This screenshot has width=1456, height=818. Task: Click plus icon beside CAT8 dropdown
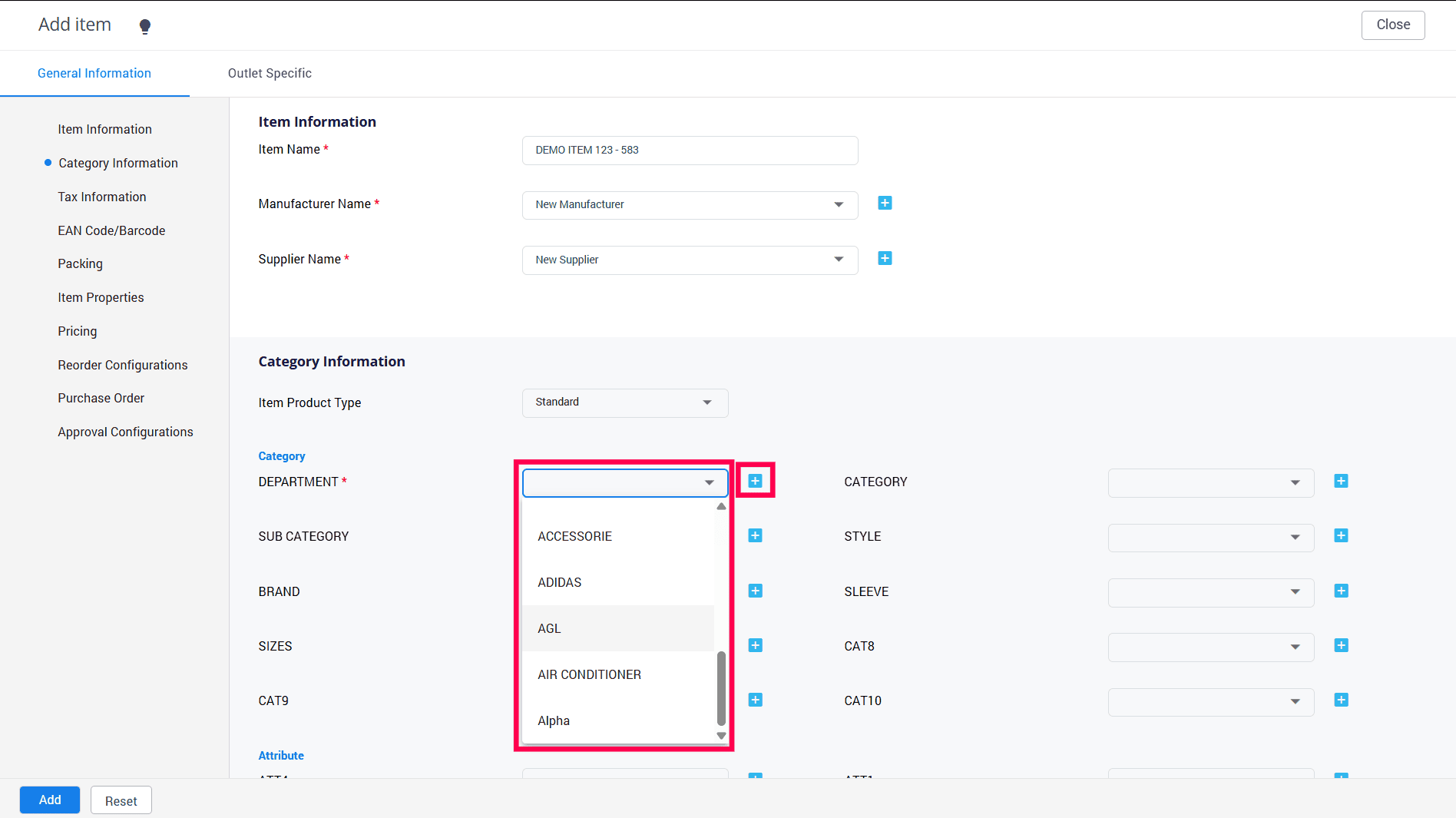1341,646
